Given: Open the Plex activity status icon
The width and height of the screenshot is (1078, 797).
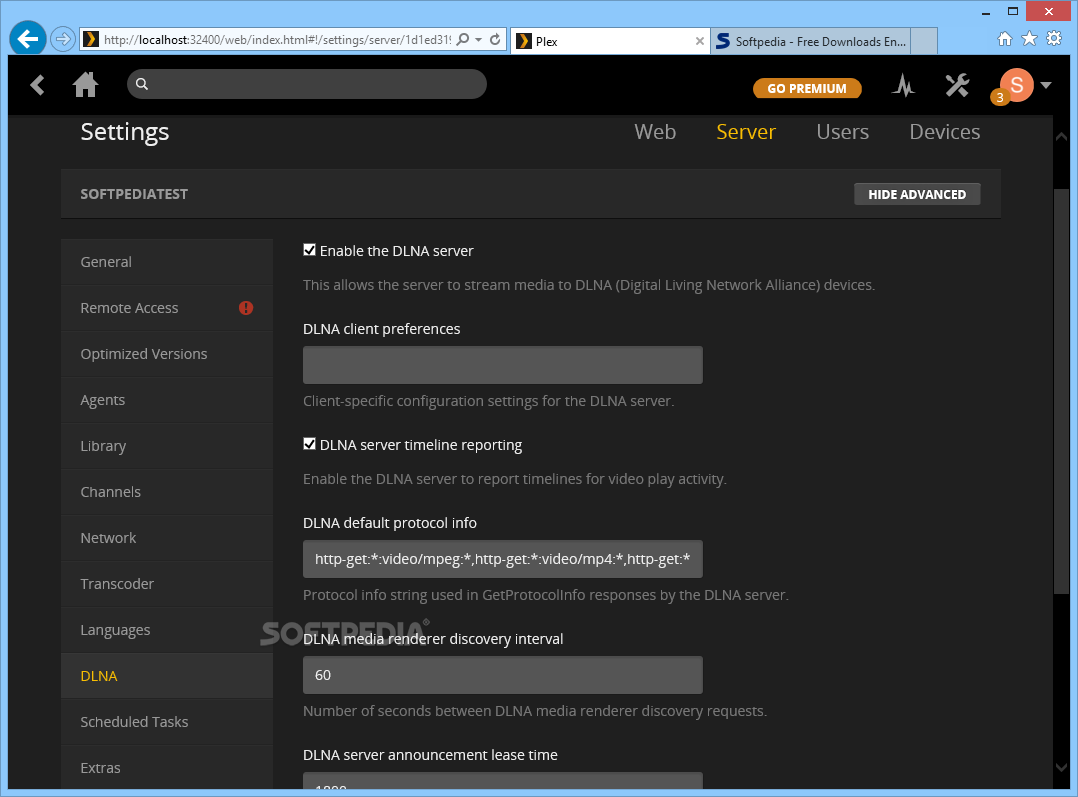Looking at the screenshot, I should (x=903, y=85).
